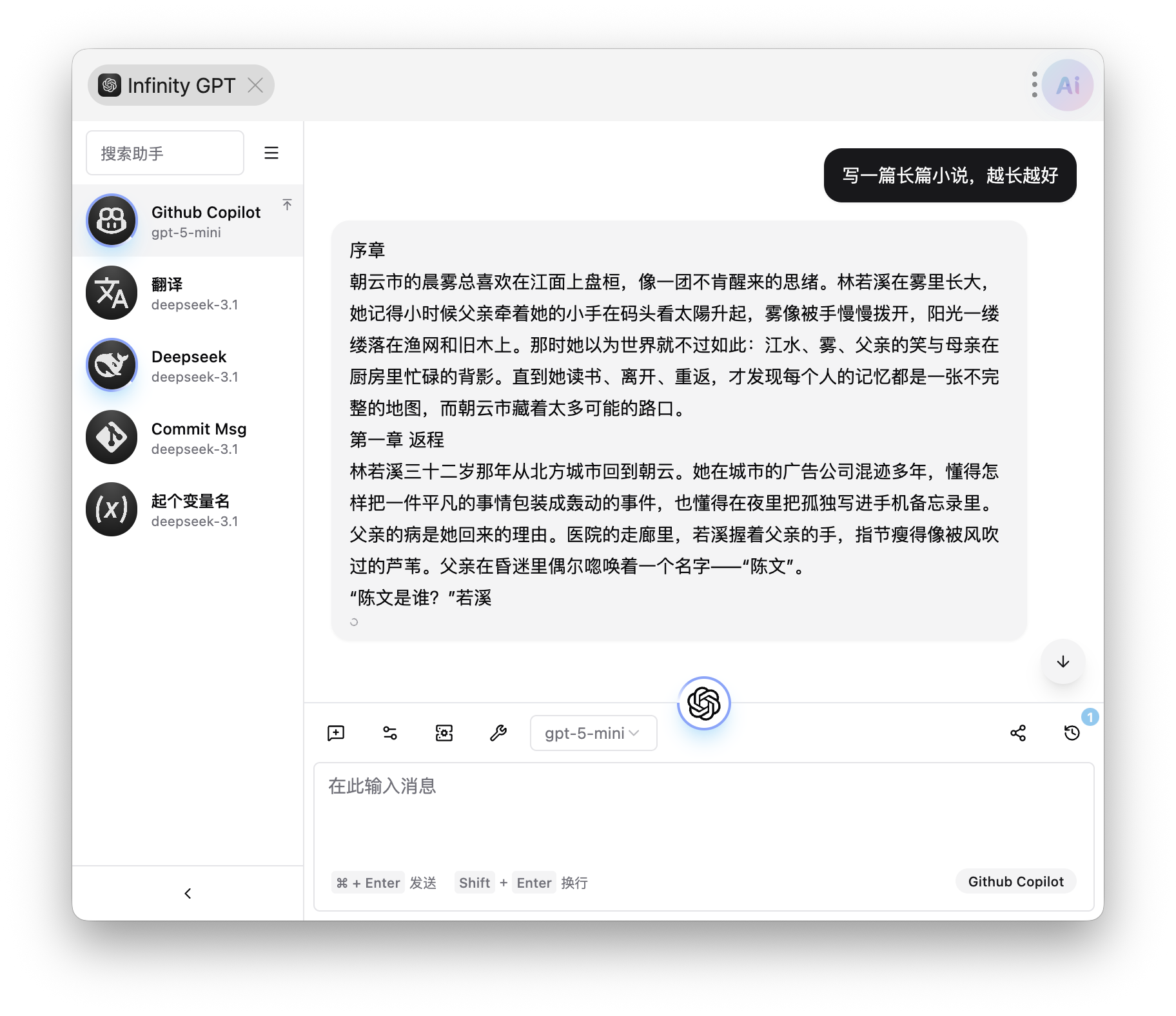Open the three-dot more options menu
Image resolution: width=1176 pixels, height=1016 pixels.
click(1034, 85)
